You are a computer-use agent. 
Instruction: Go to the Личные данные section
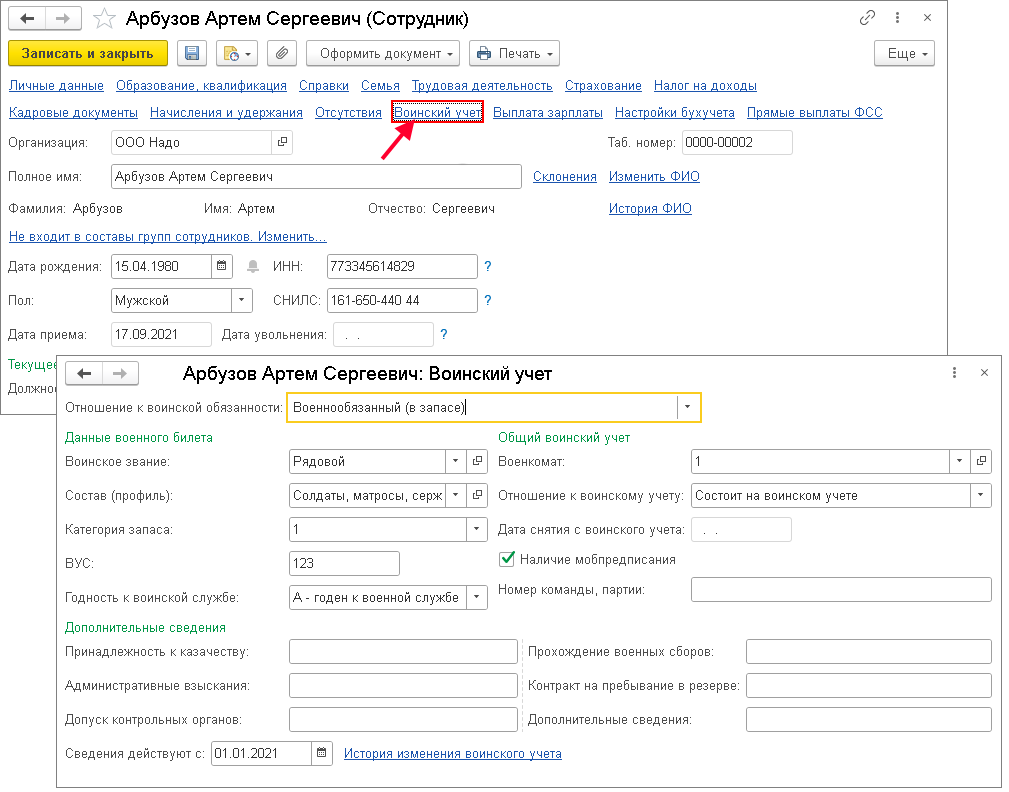click(x=55, y=86)
